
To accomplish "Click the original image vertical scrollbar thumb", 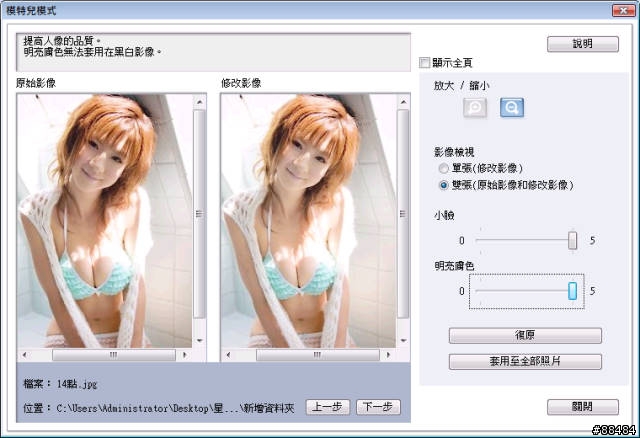I will pos(199,214).
